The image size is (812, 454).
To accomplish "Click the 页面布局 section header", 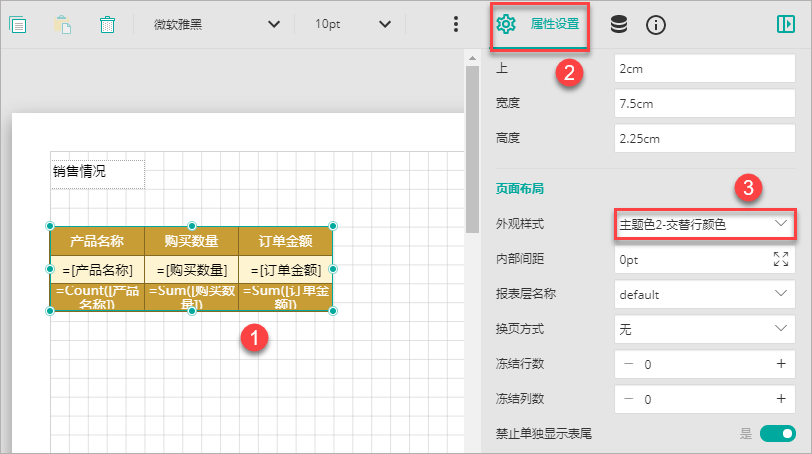I will coord(519,188).
